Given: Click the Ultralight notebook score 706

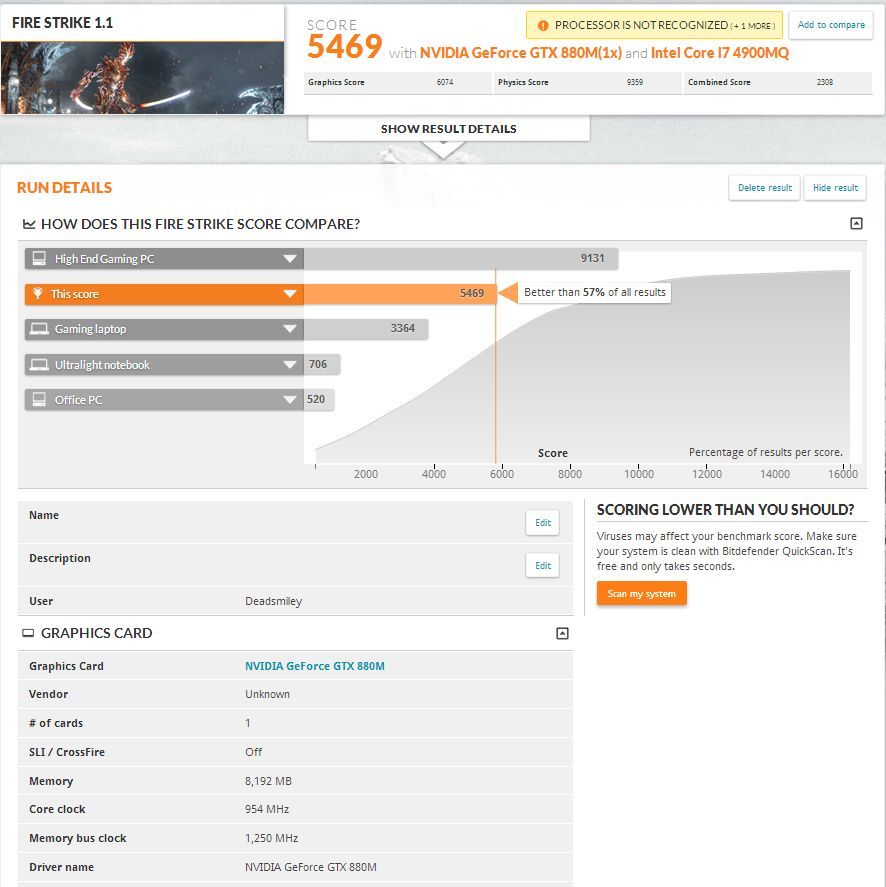Looking at the screenshot, I should [x=317, y=364].
